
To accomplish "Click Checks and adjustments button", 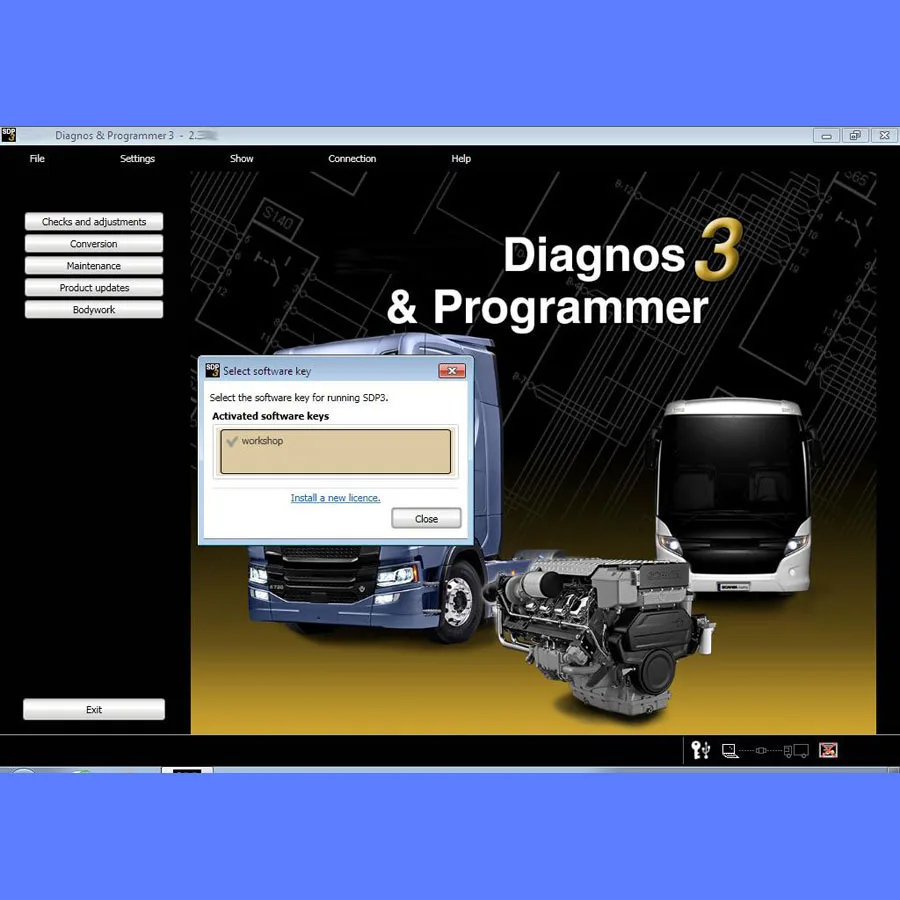I will point(94,222).
